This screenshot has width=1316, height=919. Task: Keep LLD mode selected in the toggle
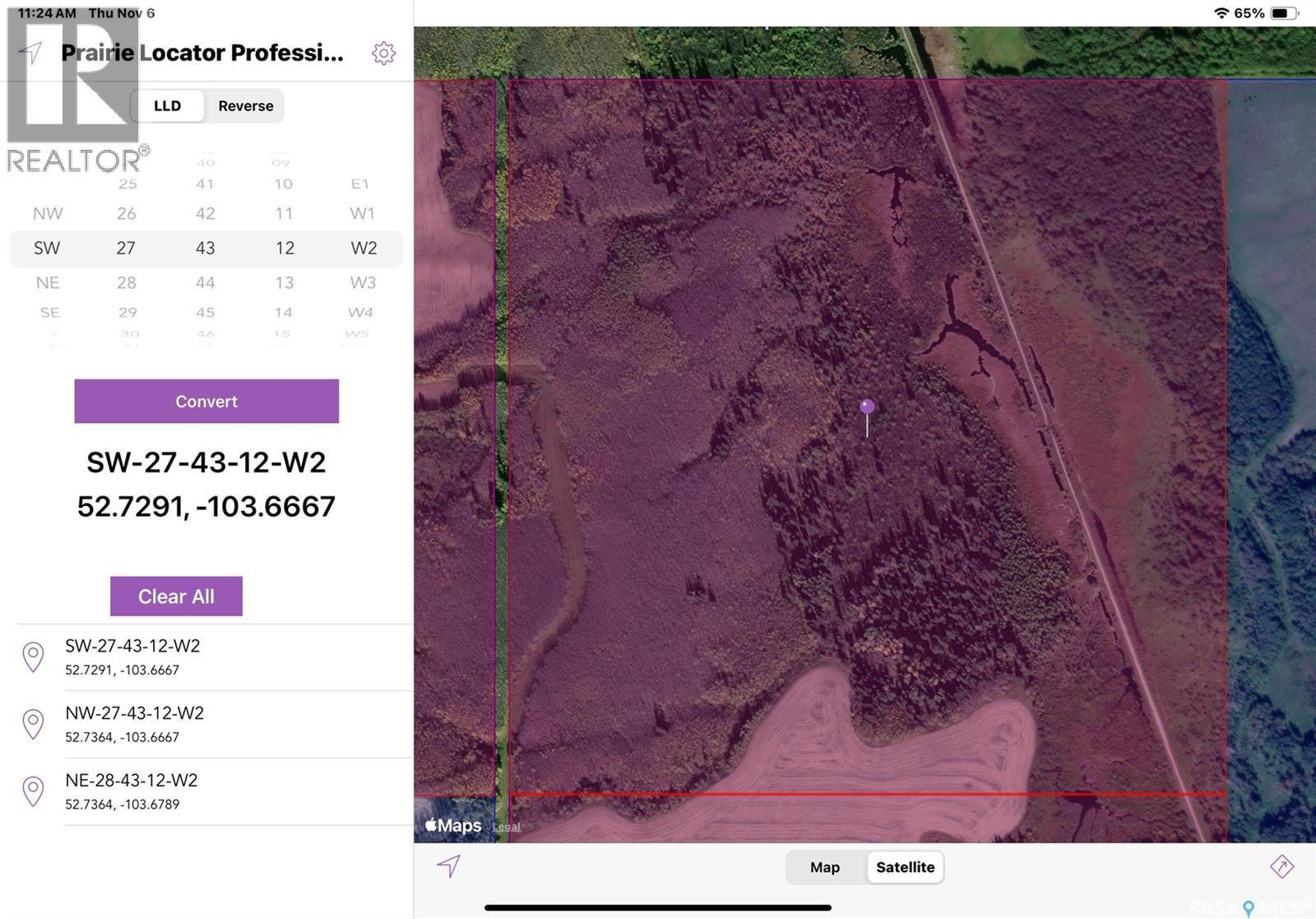pos(169,105)
